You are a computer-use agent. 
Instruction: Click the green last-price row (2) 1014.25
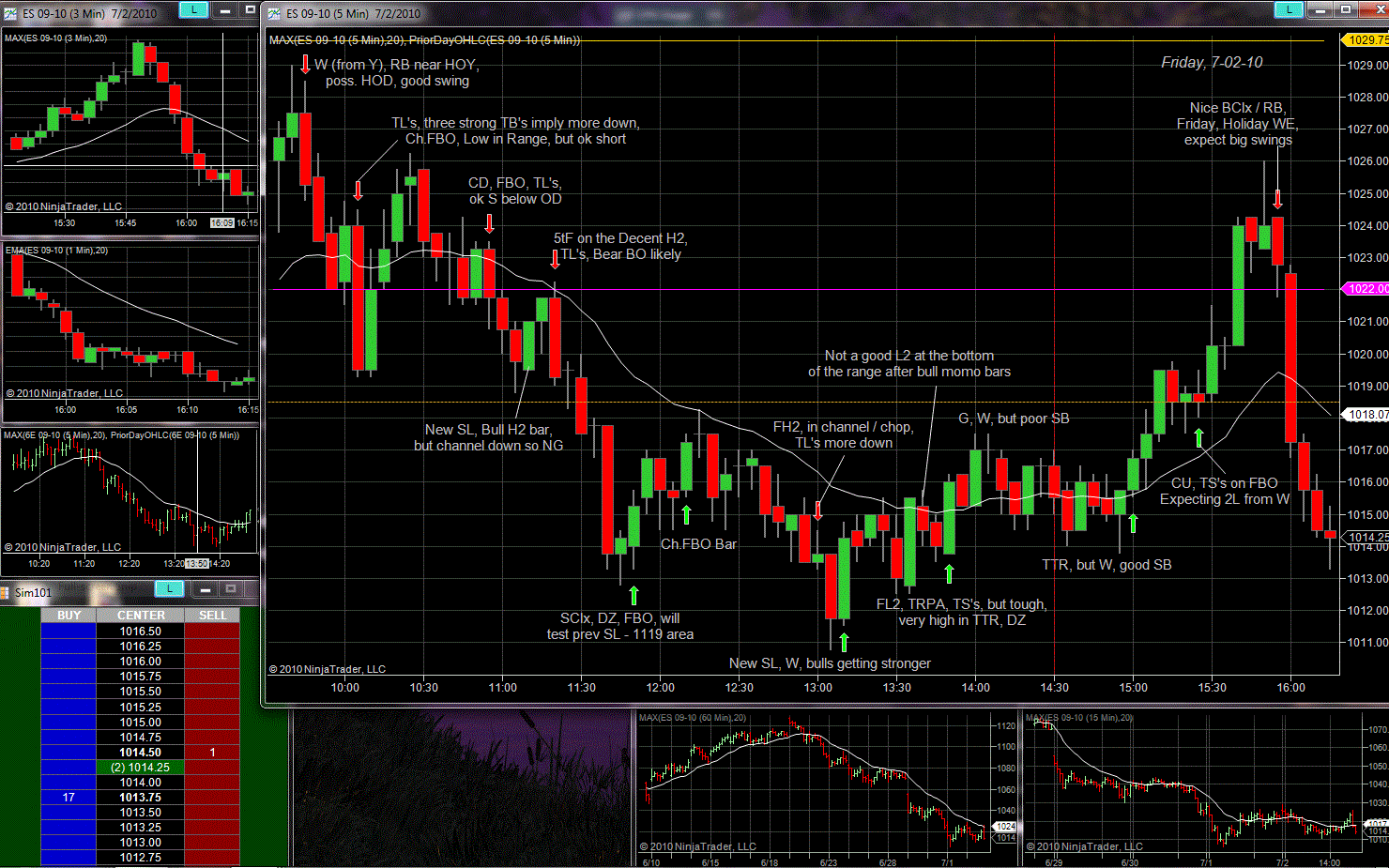(x=140, y=768)
